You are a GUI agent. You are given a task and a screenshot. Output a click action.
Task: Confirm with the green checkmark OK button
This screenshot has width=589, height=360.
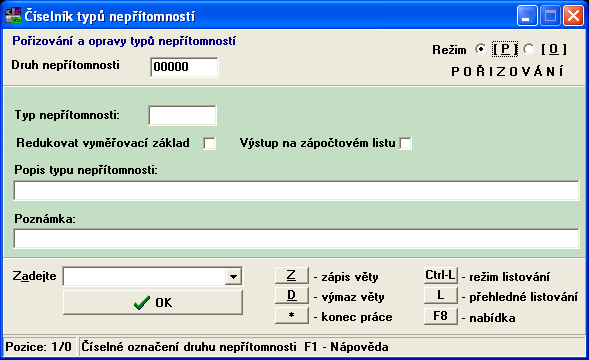click(153, 302)
